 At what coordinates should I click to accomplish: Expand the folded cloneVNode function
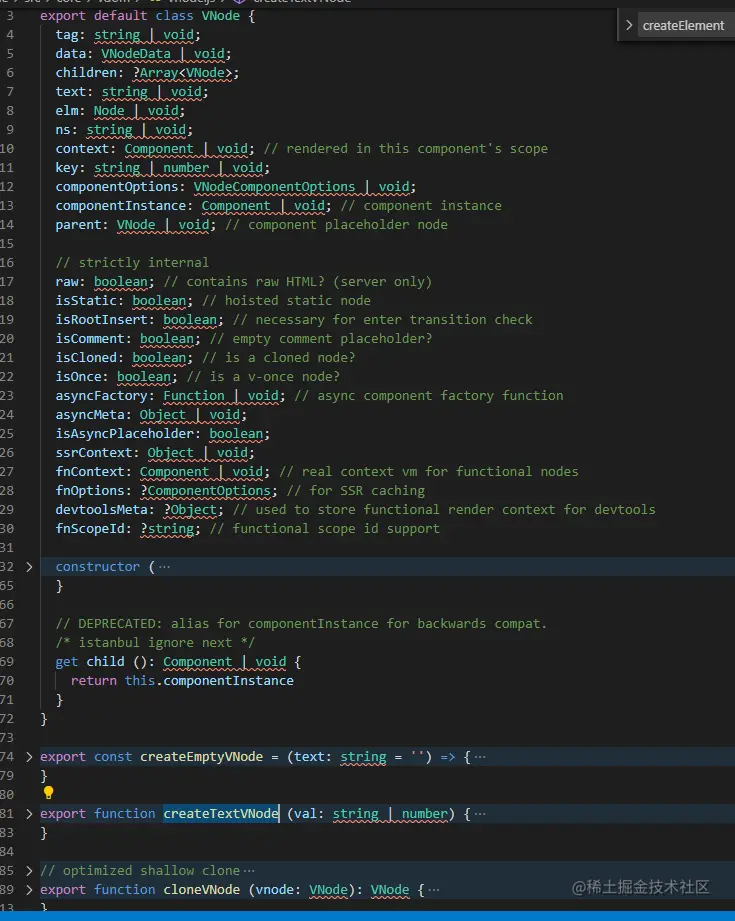tap(29, 889)
